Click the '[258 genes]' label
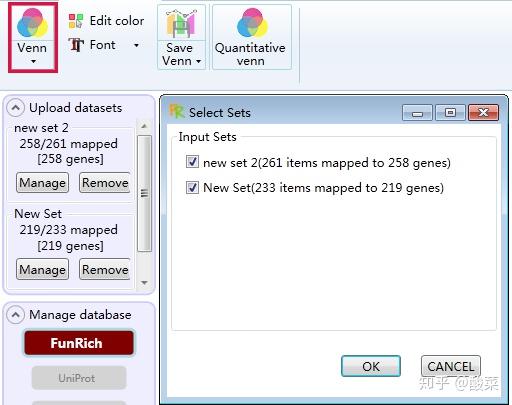512x405 pixels. point(70,159)
